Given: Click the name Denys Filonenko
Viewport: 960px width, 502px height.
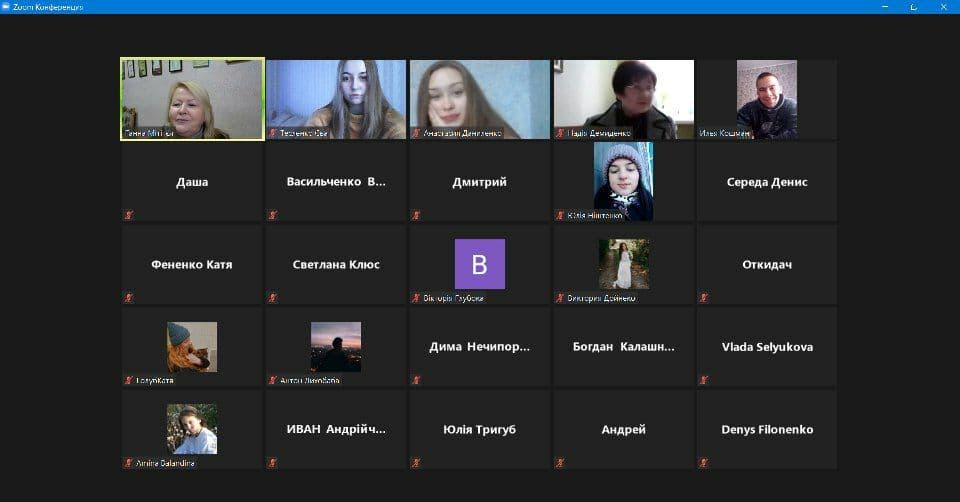Looking at the screenshot, I should [x=767, y=429].
